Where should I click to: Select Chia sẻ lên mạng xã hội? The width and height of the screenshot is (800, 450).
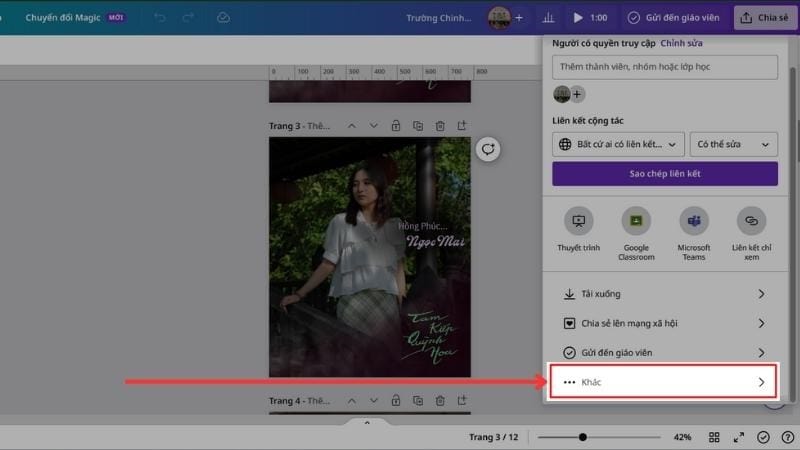click(664, 323)
